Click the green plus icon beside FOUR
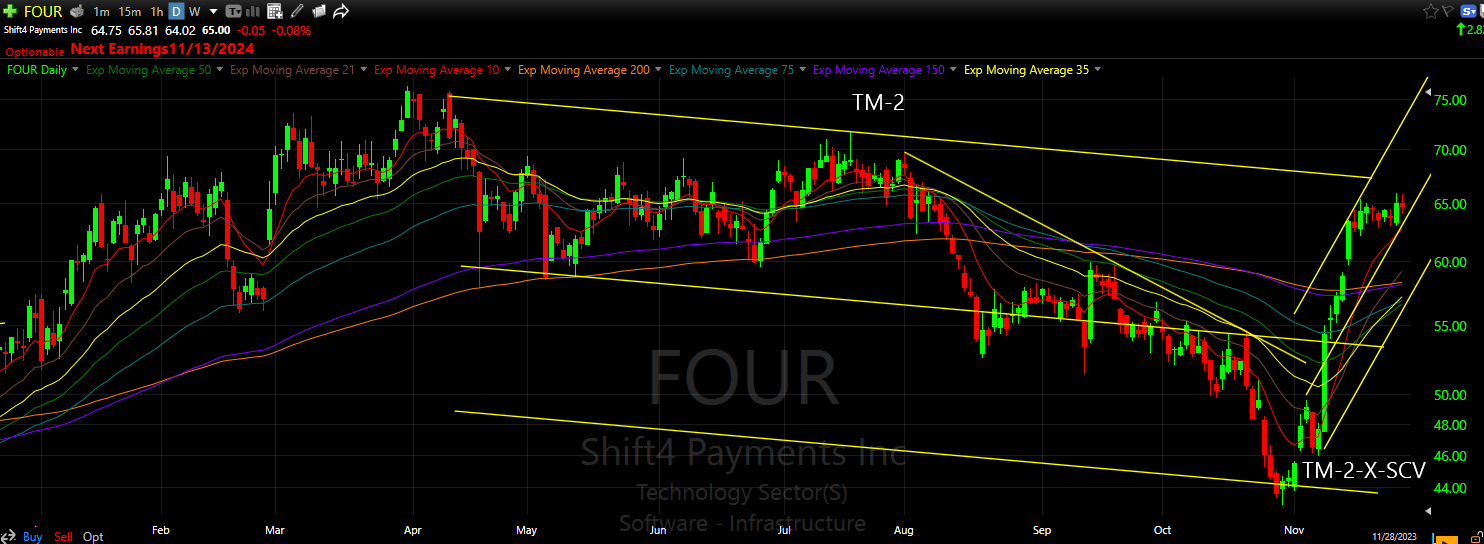The height and width of the screenshot is (544, 1484). [x=10, y=11]
